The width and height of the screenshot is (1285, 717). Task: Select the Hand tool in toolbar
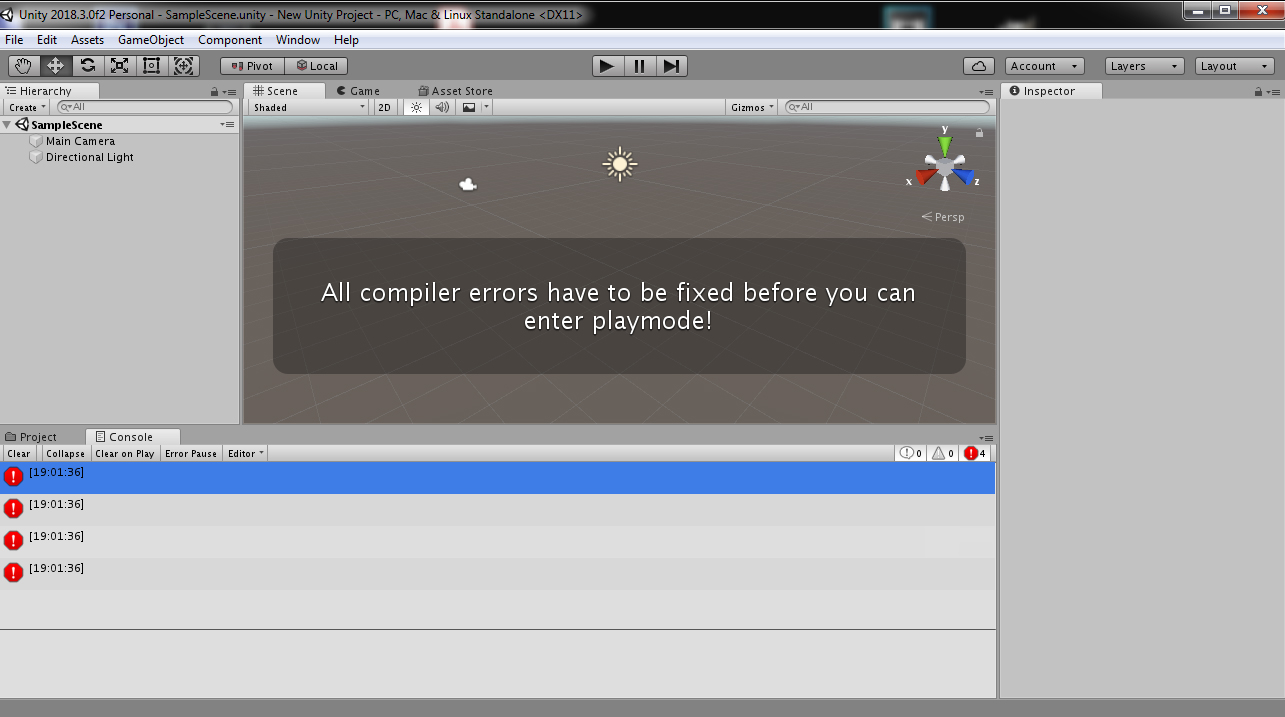(x=24, y=66)
